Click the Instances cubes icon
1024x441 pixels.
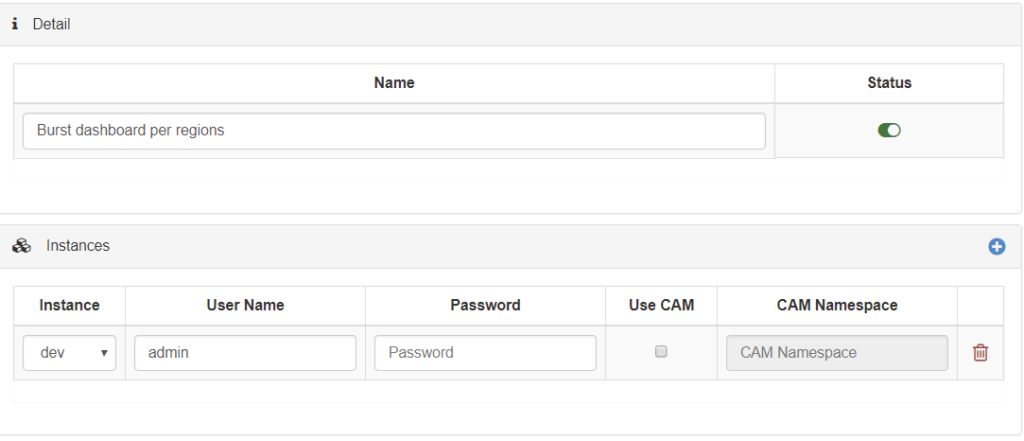(x=20, y=246)
